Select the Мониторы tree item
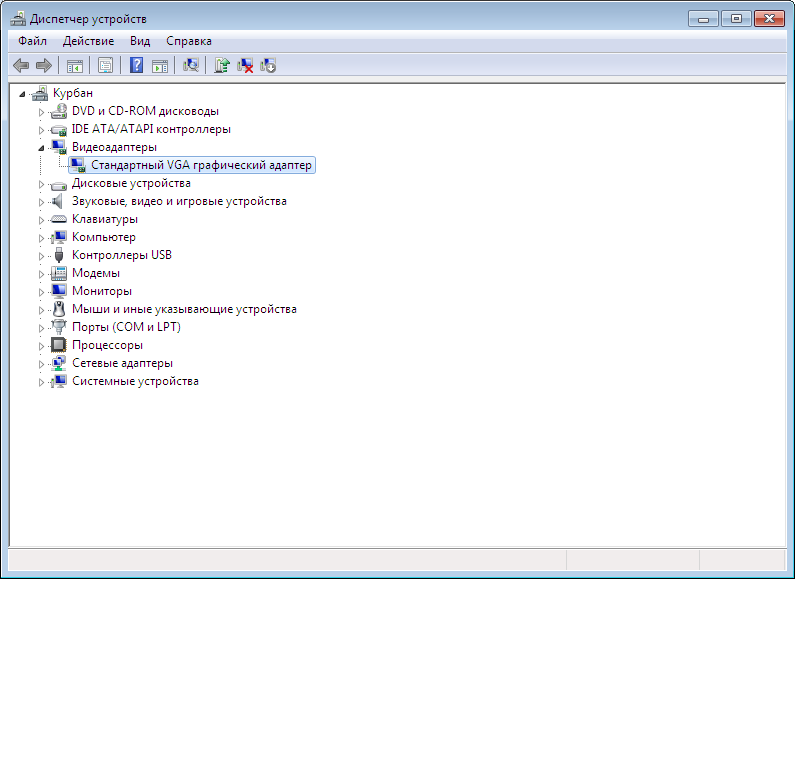 (101, 291)
